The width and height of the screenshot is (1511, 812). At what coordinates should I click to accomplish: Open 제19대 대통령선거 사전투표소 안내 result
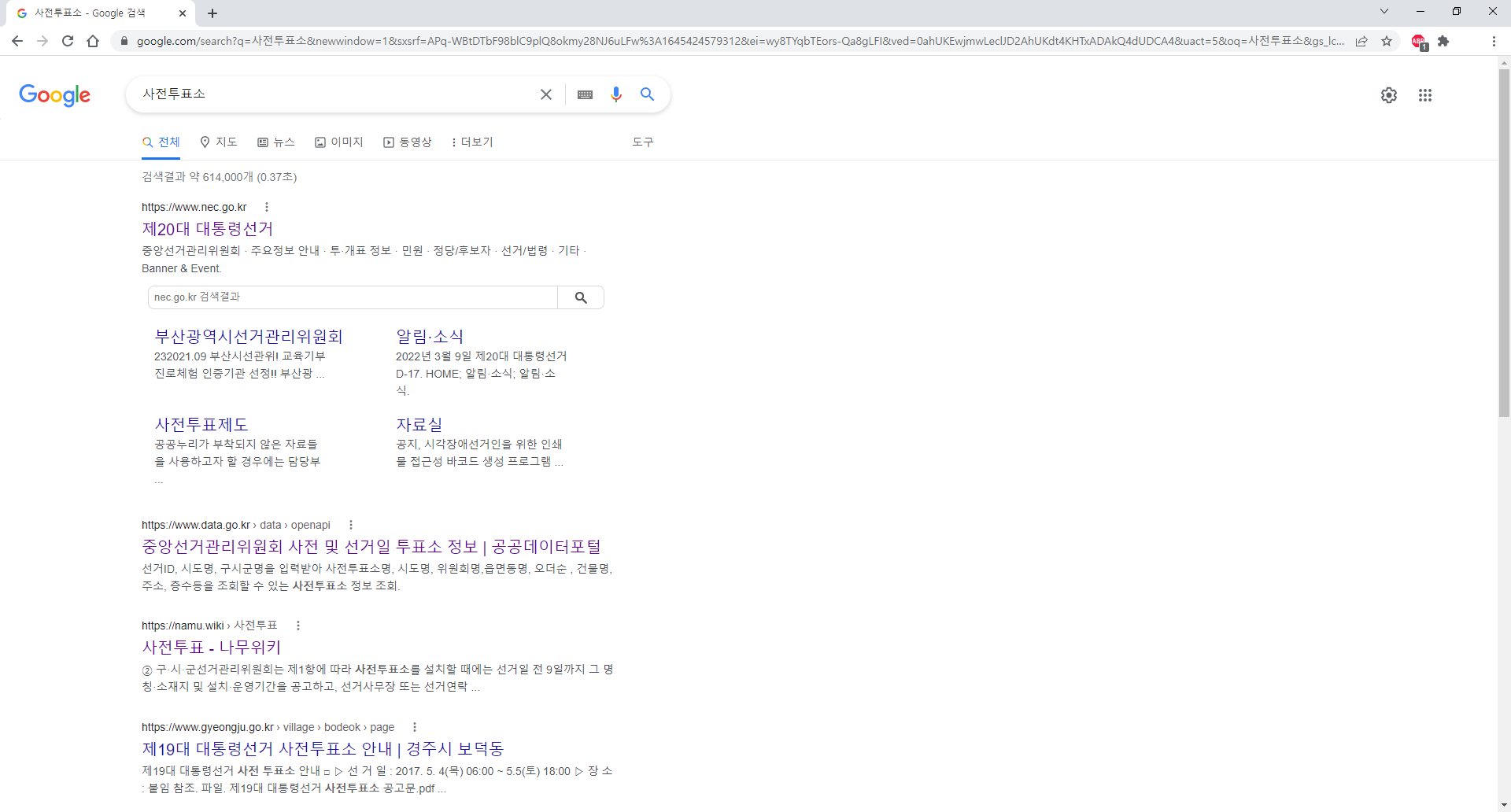(323, 749)
